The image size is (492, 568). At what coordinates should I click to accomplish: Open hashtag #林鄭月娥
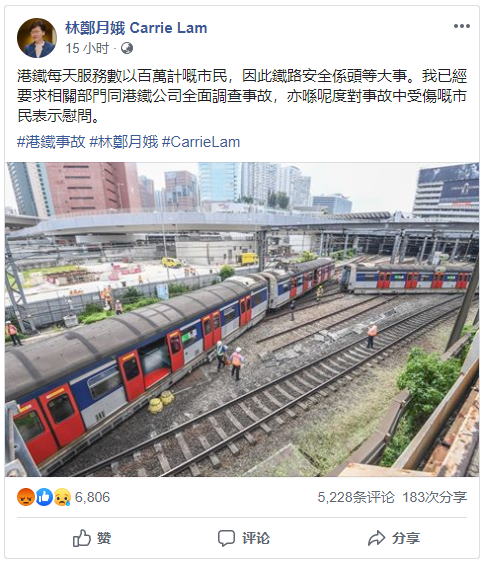124,142
